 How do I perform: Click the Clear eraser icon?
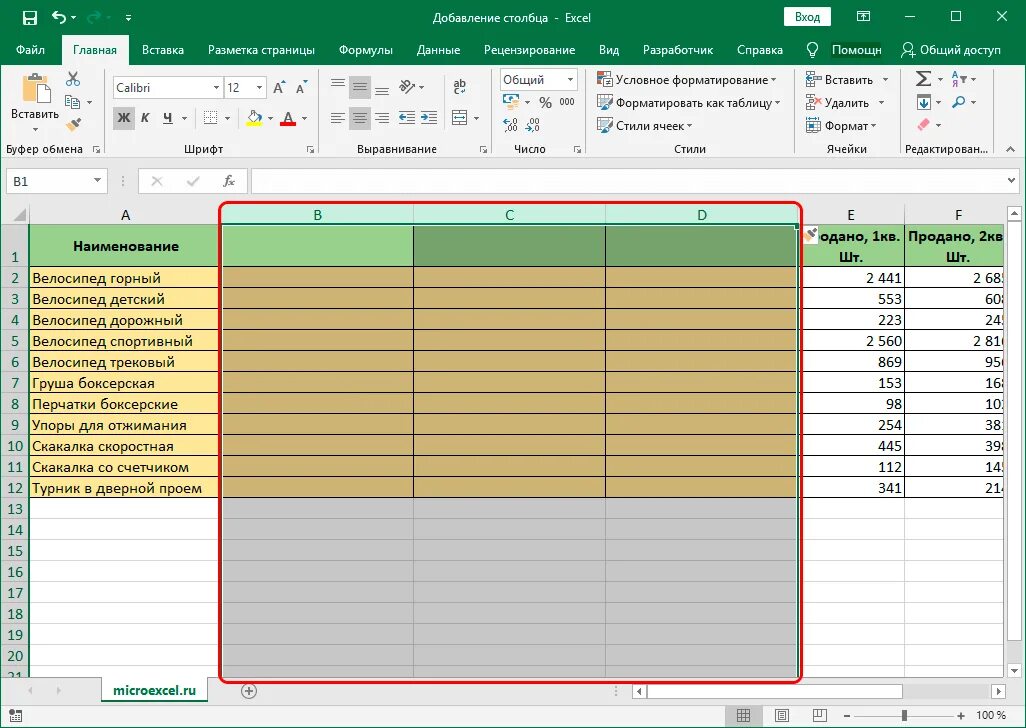924,124
